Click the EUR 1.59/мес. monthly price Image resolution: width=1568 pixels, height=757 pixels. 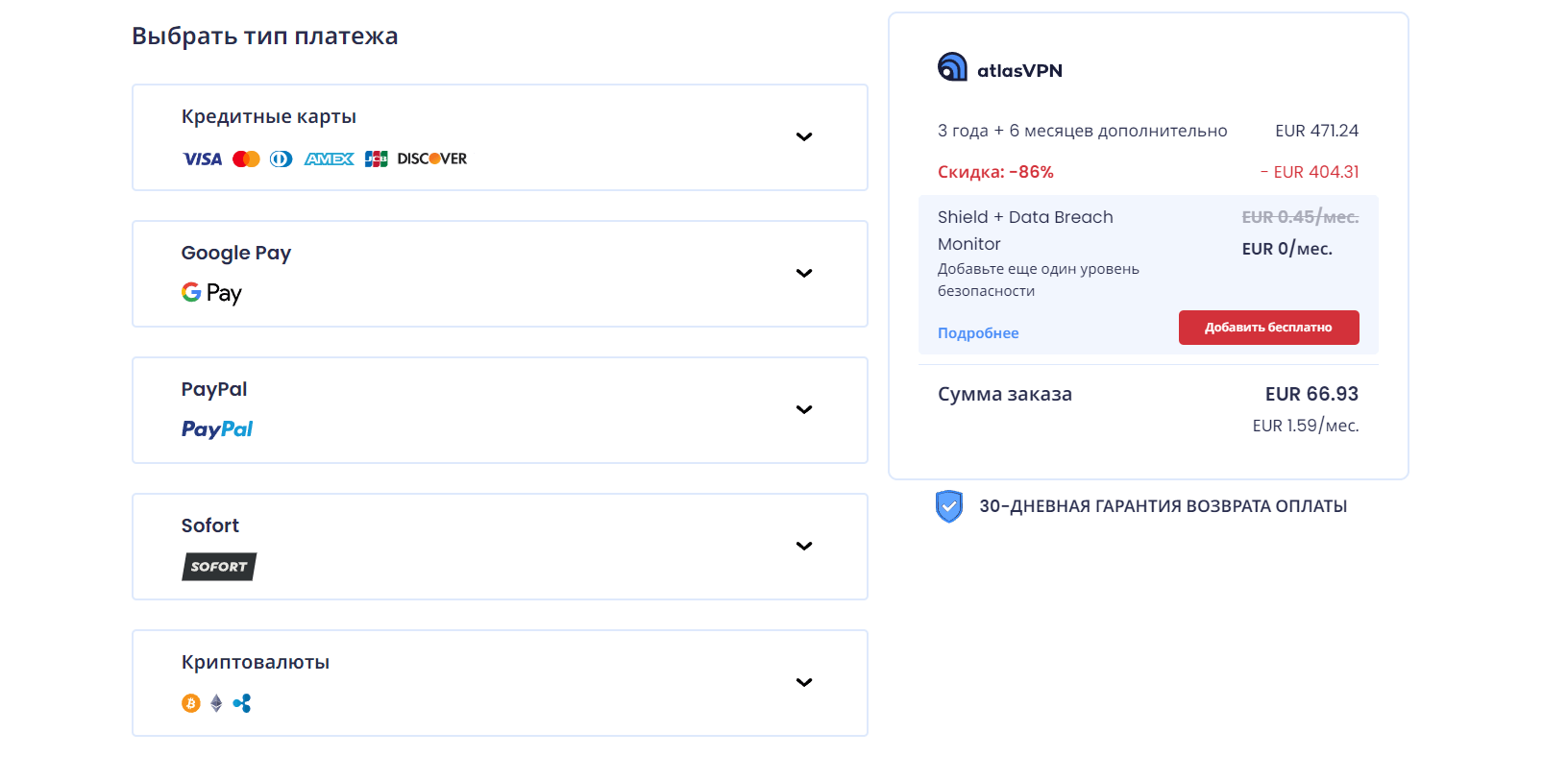(x=1306, y=426)
